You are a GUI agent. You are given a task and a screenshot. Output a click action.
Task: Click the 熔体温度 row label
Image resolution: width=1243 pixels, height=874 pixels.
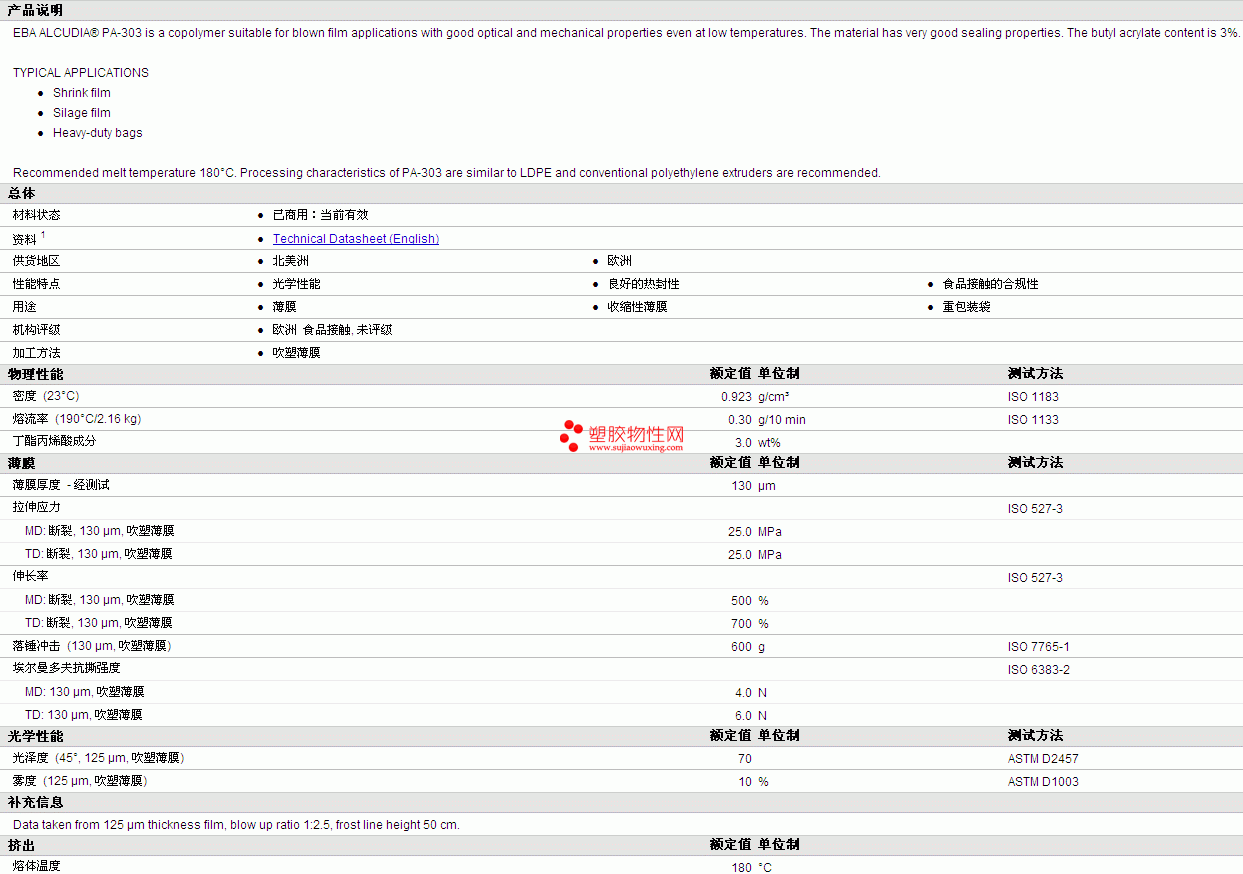point(36,866)
